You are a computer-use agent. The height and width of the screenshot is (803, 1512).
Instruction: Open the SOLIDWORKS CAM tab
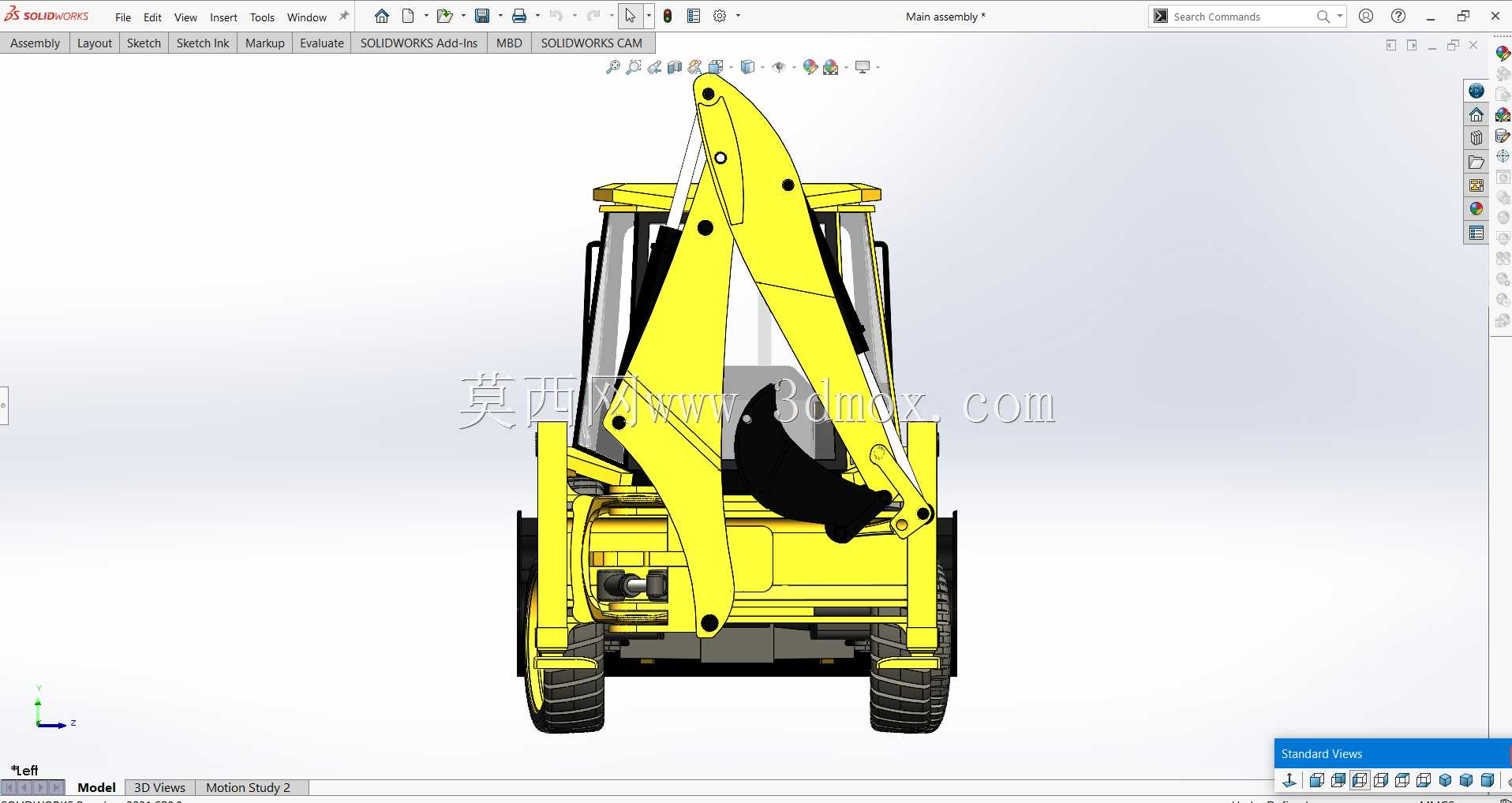point(592,43)
